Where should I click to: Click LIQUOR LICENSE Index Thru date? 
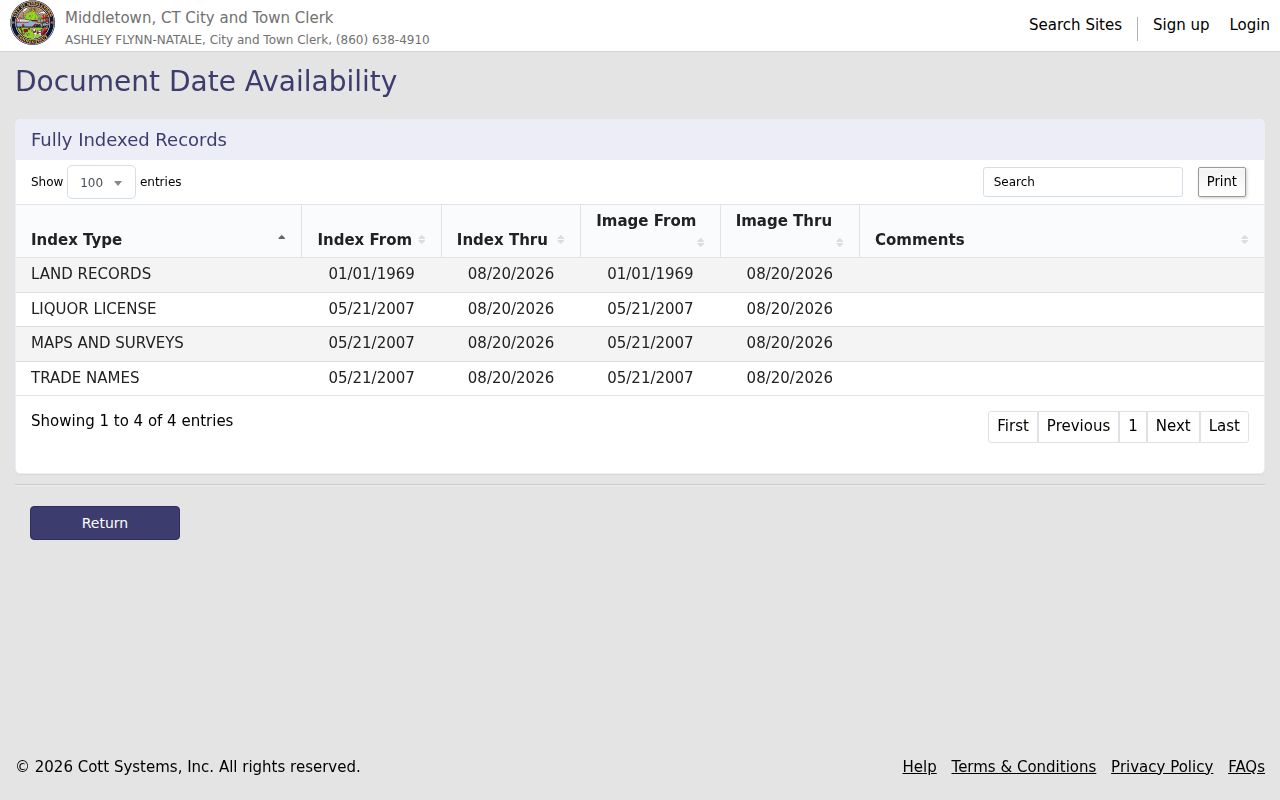point(511,309)
